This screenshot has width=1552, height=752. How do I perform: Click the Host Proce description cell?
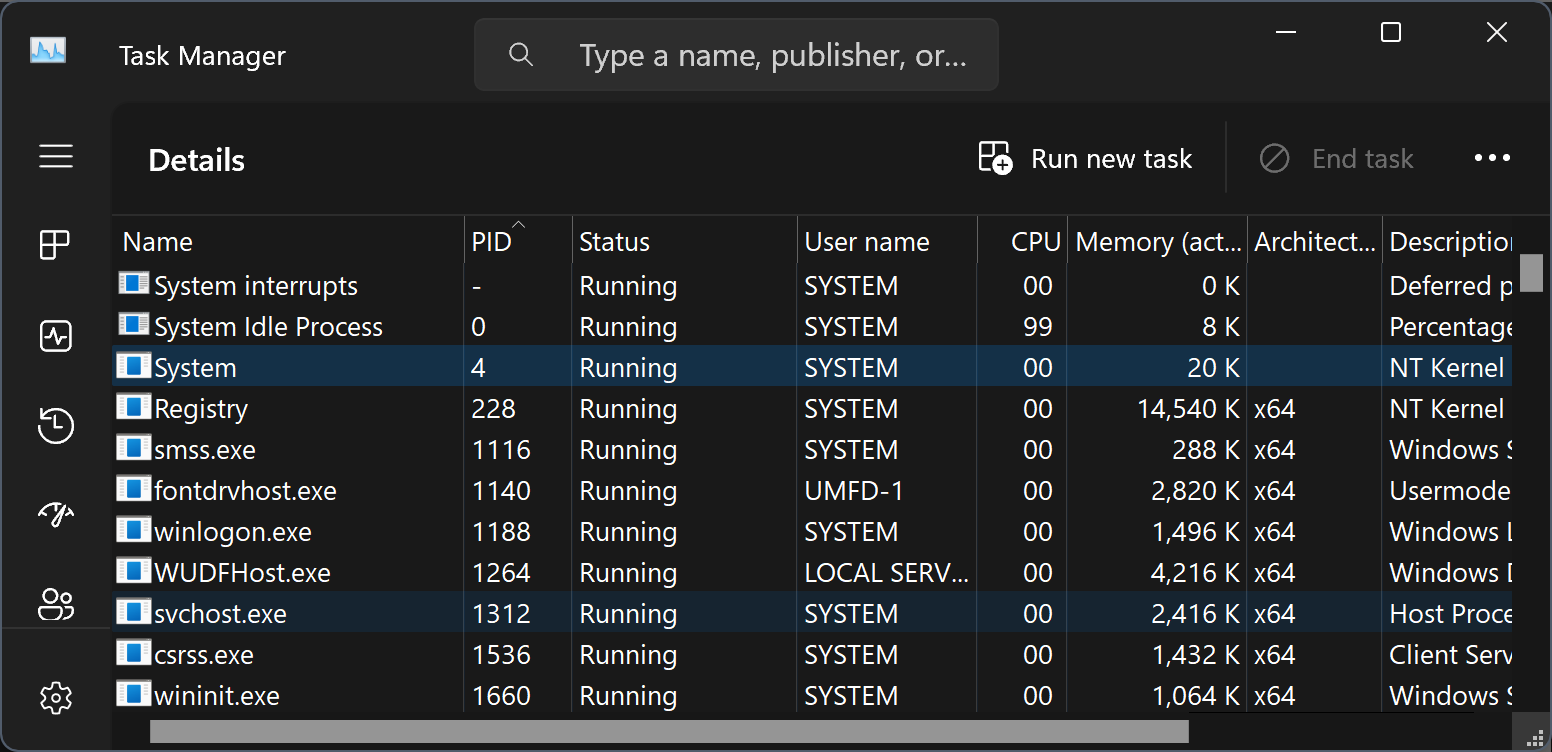coord(1450,614)
